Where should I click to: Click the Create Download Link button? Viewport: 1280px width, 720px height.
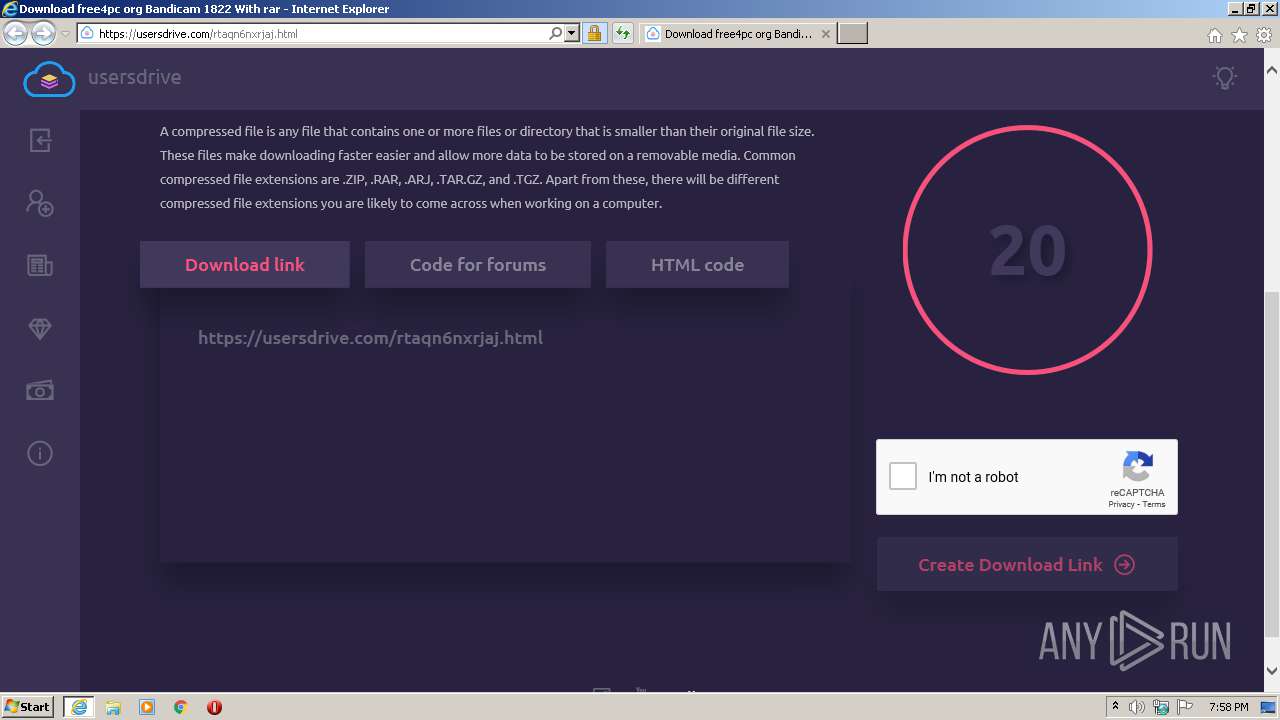(1027, 565)
